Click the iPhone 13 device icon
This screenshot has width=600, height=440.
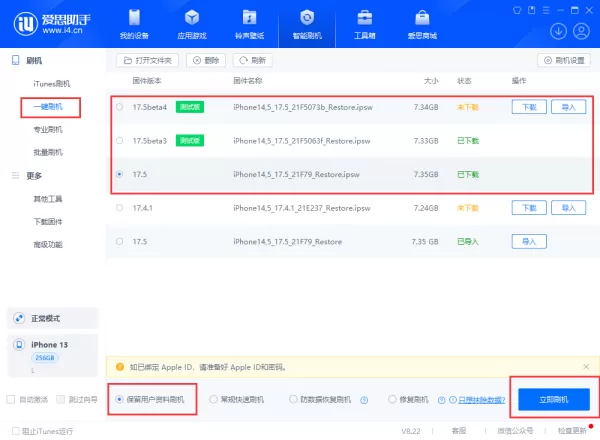(x=19, y=344)
